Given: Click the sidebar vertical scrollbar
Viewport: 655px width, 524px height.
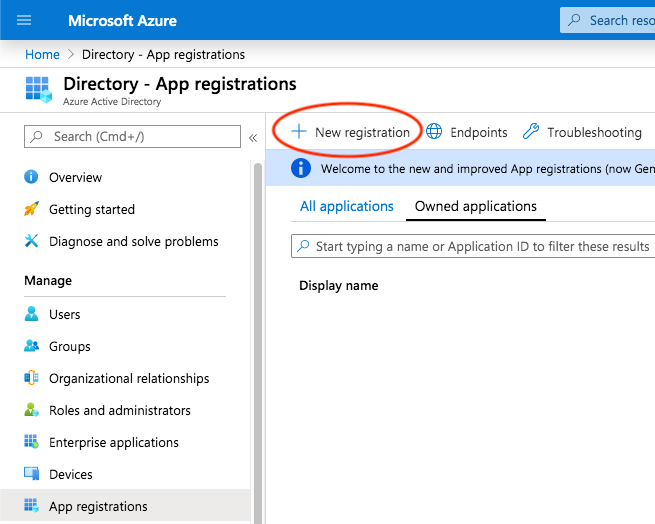Looking at the screenshot, I should (258, 340).
